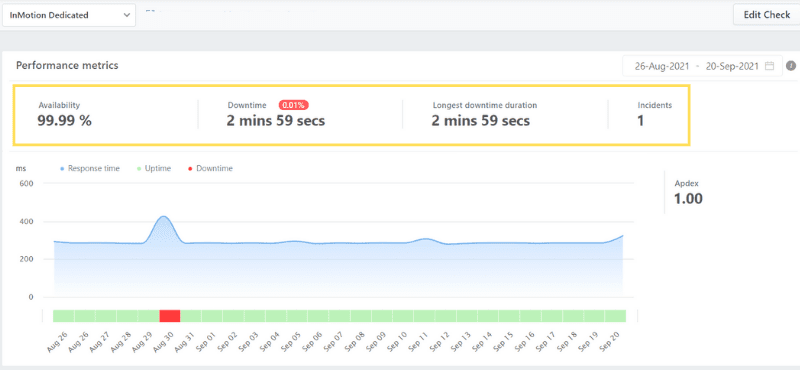Click the red 0.01% downtime badge
This screenshot has height=370, width=800.
coord(294,105)
